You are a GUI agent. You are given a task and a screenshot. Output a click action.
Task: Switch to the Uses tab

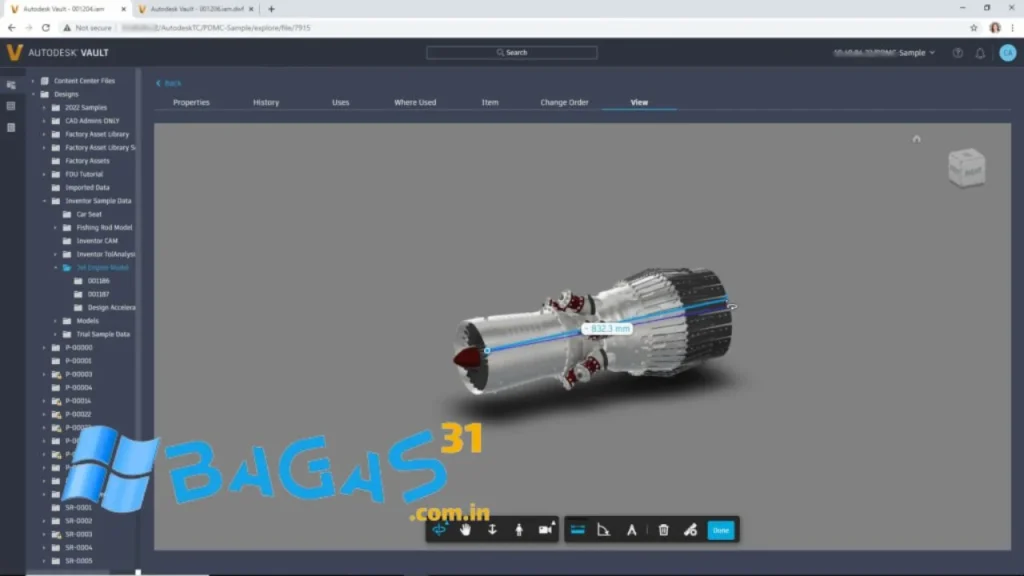340,103
